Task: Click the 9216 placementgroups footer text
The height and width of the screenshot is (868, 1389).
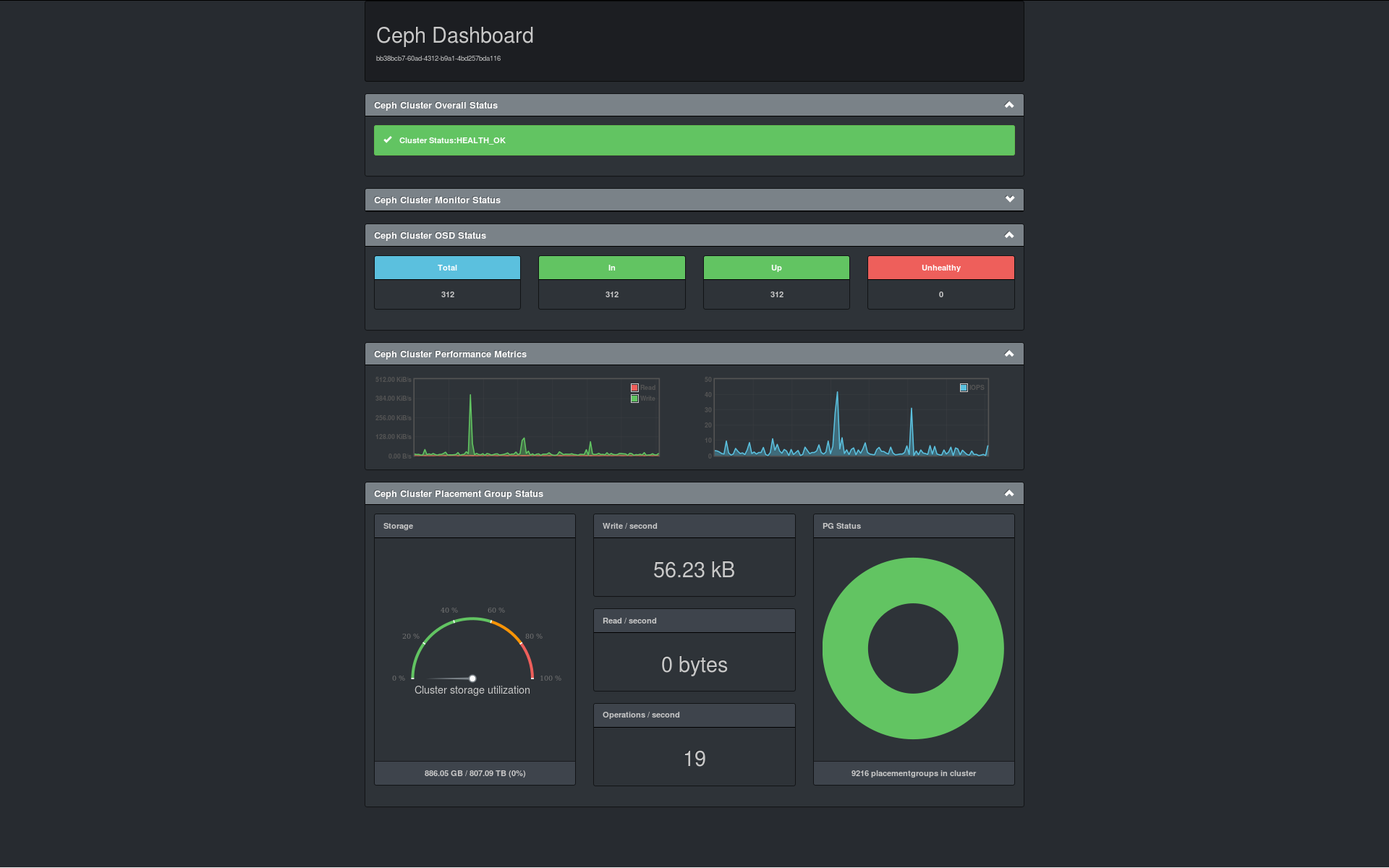Action: (913, 773)
